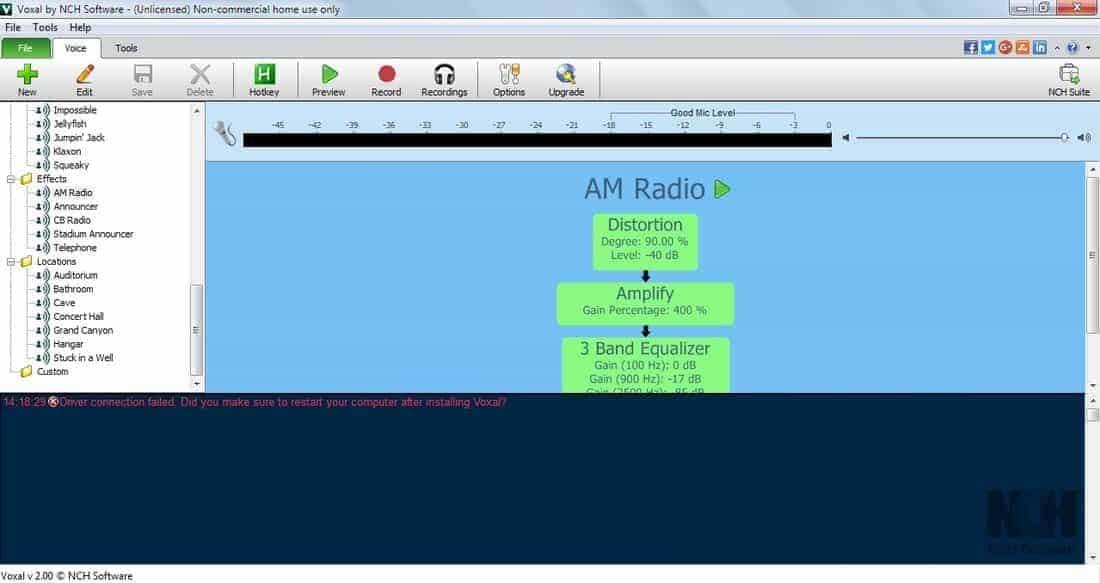Select the Stuck in a Well location
Viewport: 1100px width, 583px height.
[x=83, y=358]
